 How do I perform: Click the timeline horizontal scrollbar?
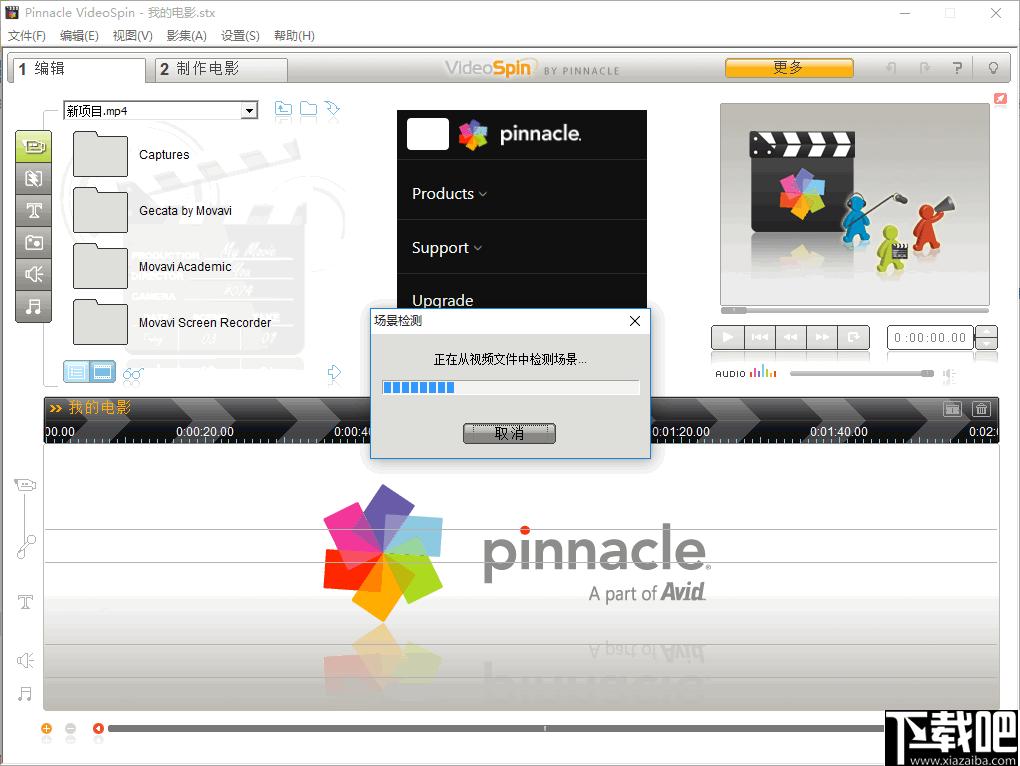[x=498, y=728]
